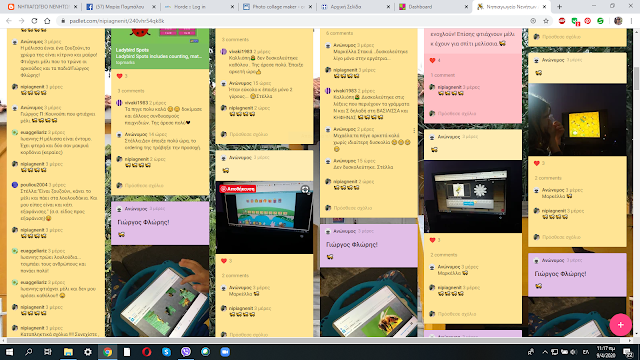Click the red adblock extension icon

click(x=562, y=21)
